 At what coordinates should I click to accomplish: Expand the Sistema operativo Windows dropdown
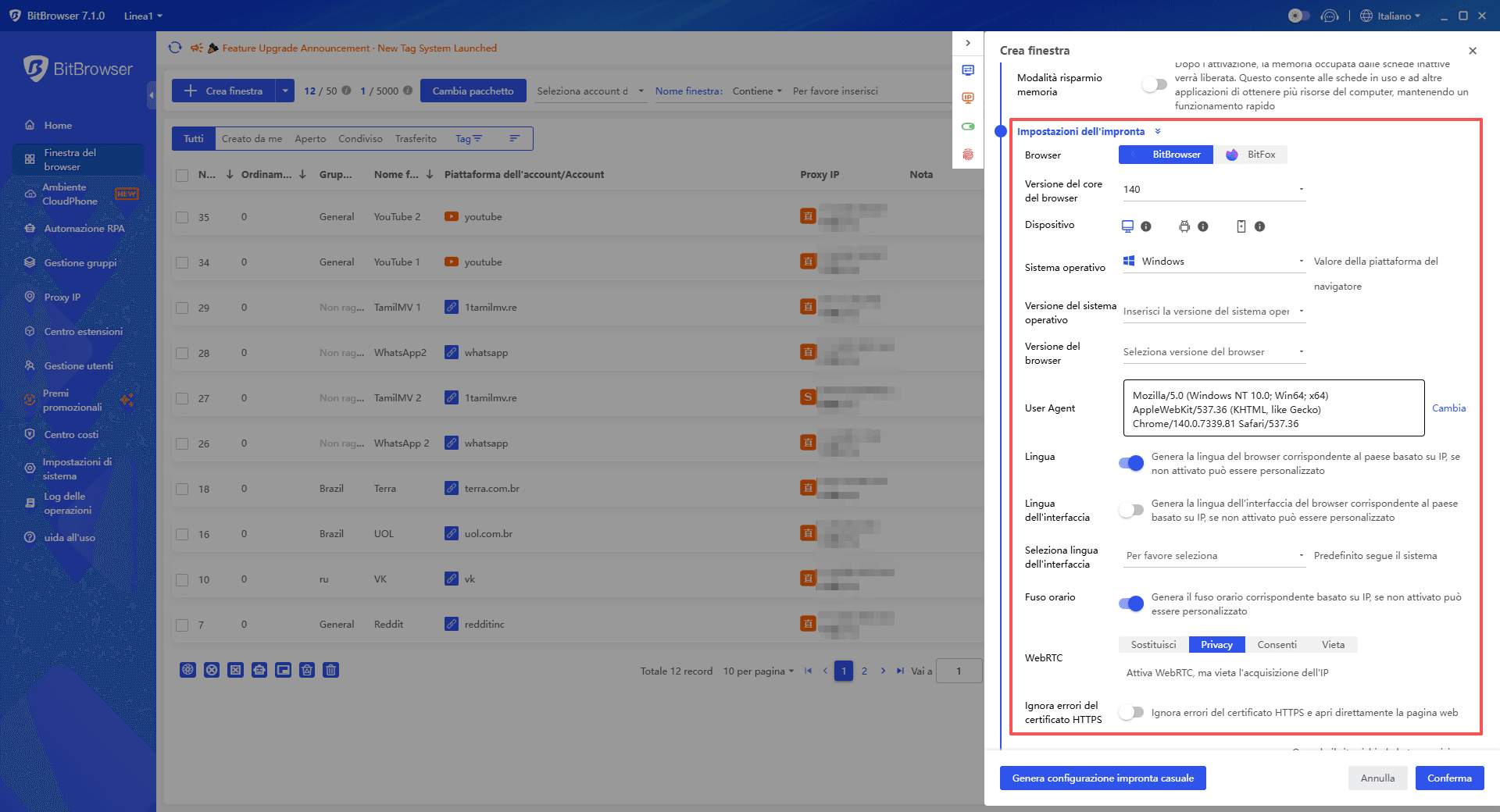click(1213, 262)
